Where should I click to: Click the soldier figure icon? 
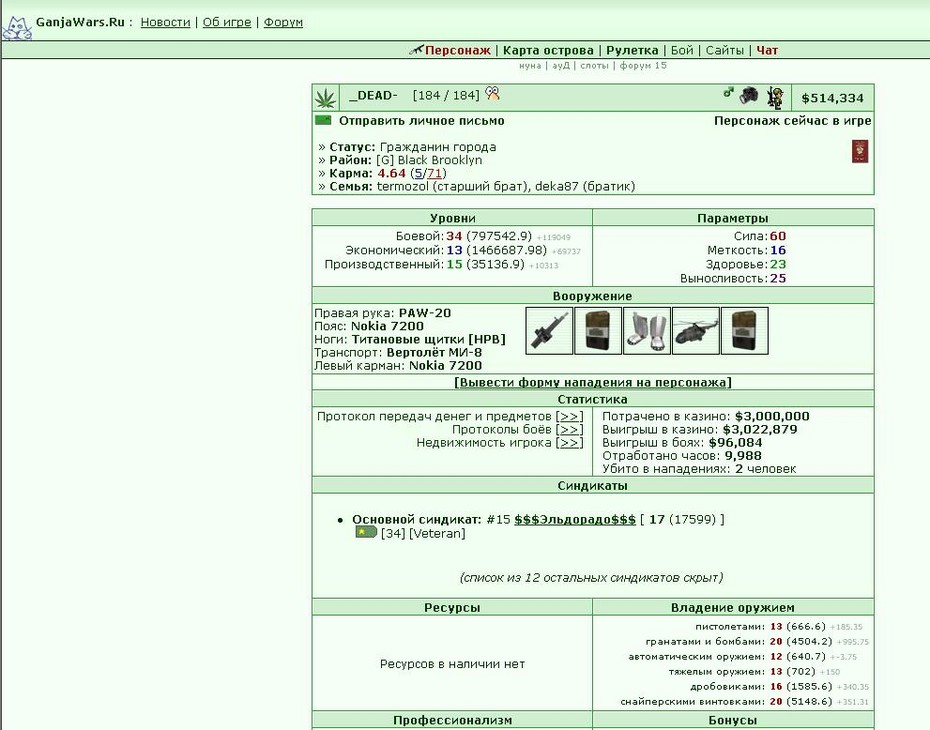[x=775, y=98]
